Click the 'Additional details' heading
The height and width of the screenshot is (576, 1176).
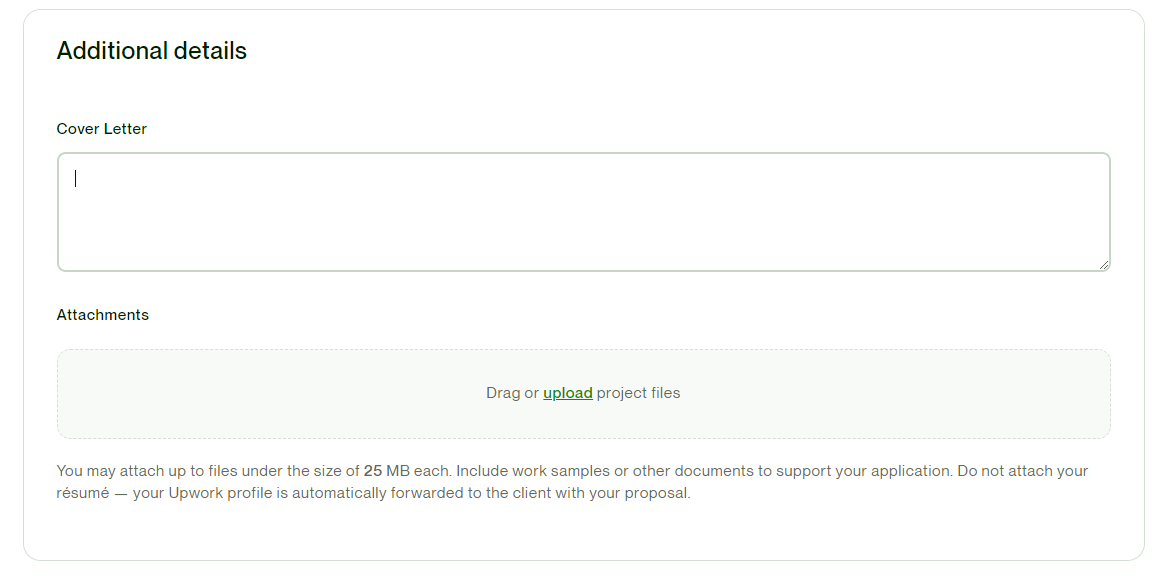(152, 50)
